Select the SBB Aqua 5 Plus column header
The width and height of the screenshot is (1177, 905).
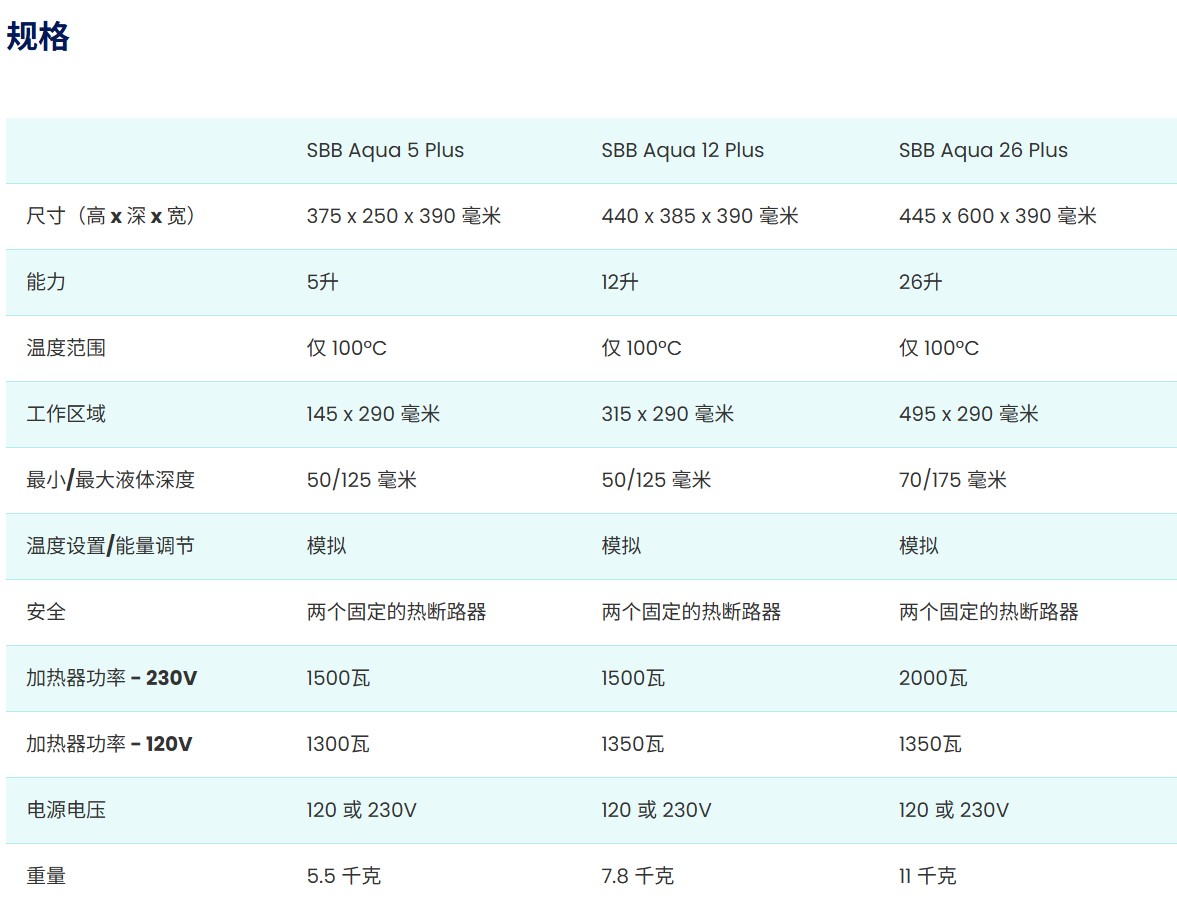385,150
